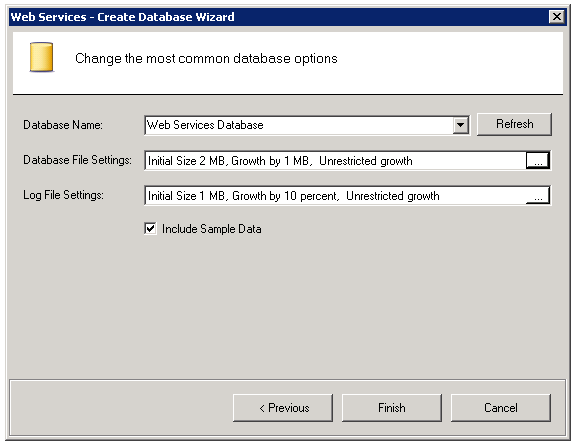Select the Database File Settings text field
575x445 pixels.
tap(336, 160)
